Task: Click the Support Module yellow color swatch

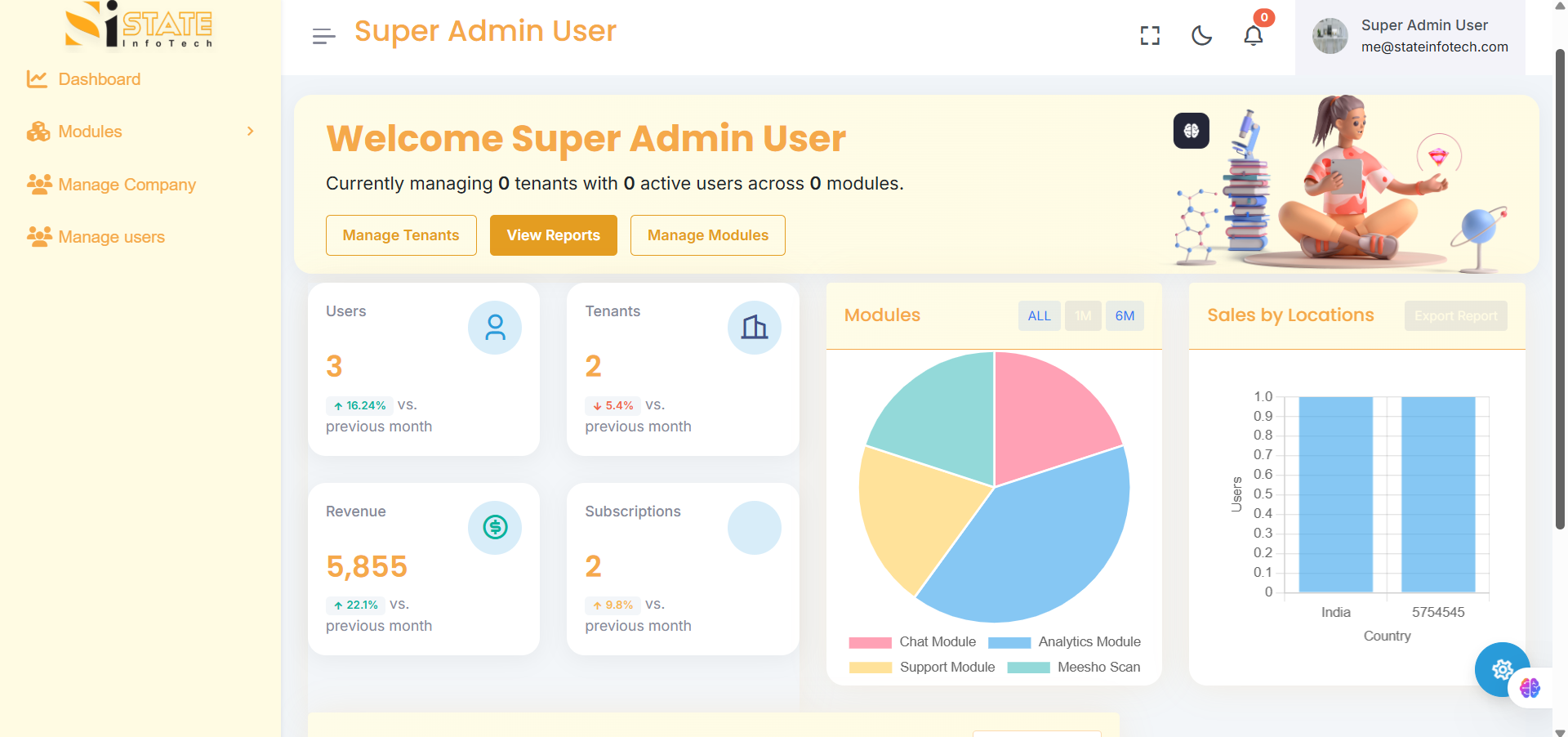Action: click(870, 668)
